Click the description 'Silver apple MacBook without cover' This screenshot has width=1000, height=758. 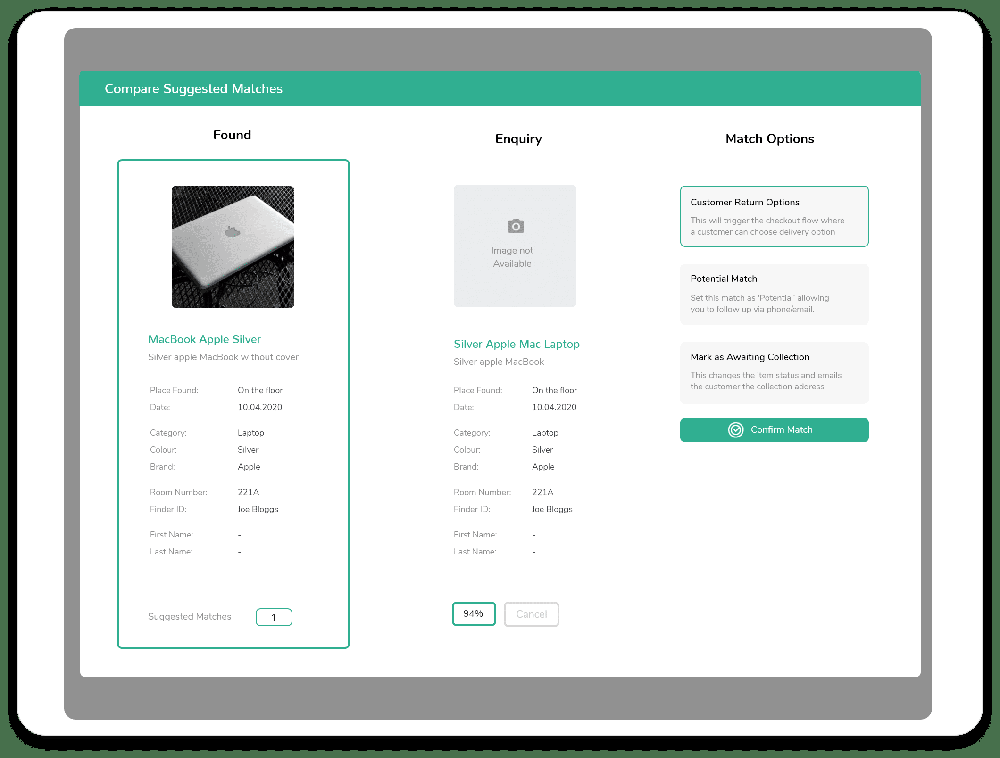223,357
